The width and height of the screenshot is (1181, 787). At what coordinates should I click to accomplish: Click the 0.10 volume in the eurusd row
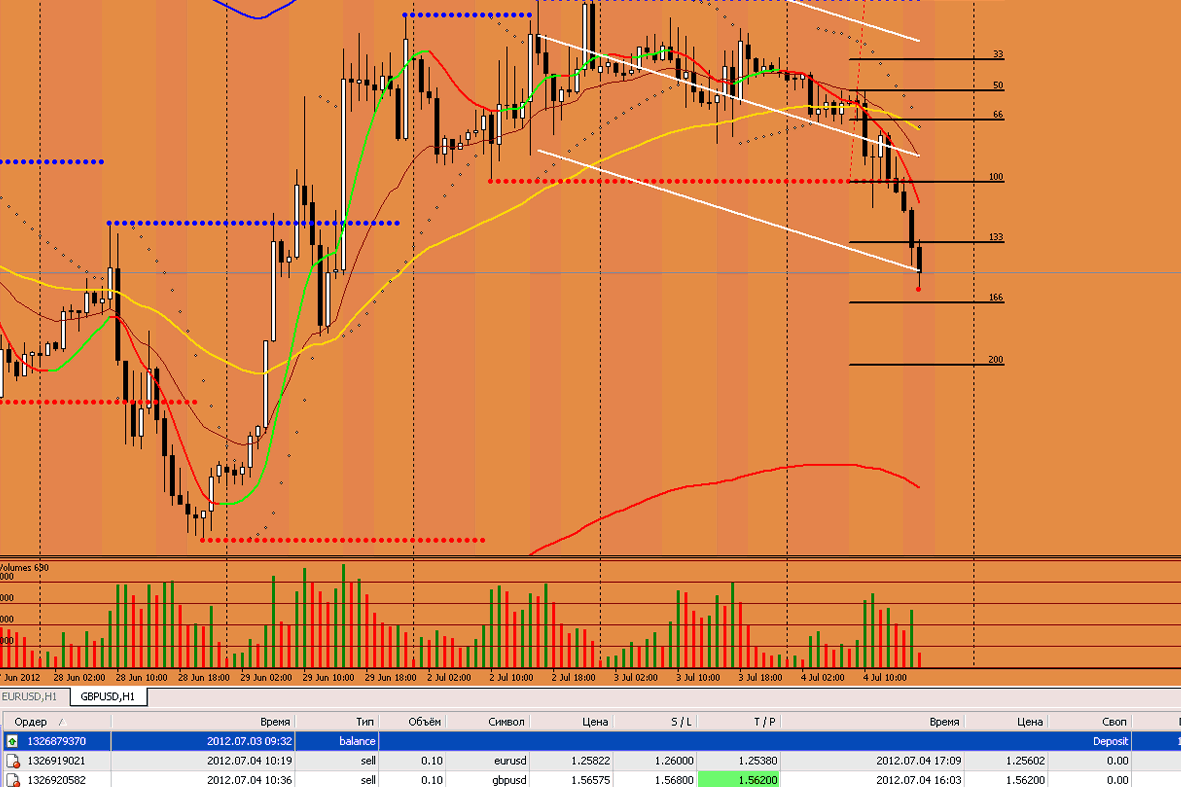click(x=432, y=761)
